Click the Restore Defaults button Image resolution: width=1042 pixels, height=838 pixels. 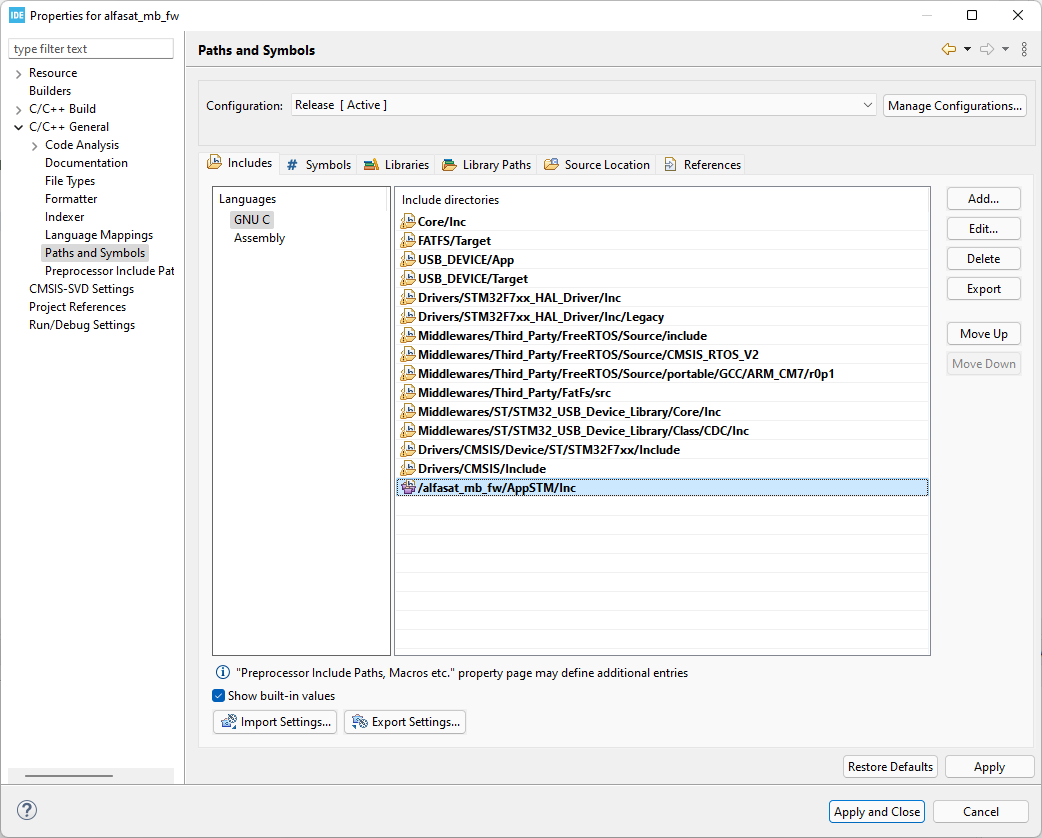coord(890,766)
